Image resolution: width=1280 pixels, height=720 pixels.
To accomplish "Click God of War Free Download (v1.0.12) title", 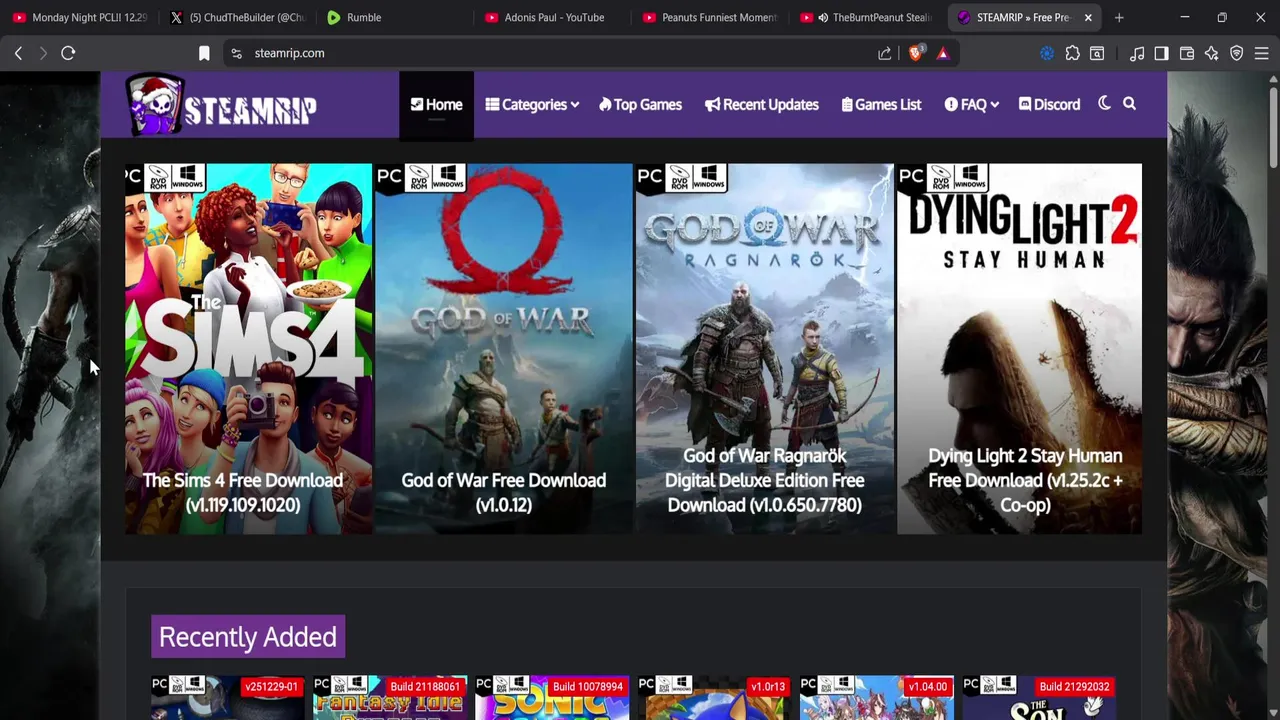I will 504,492.
